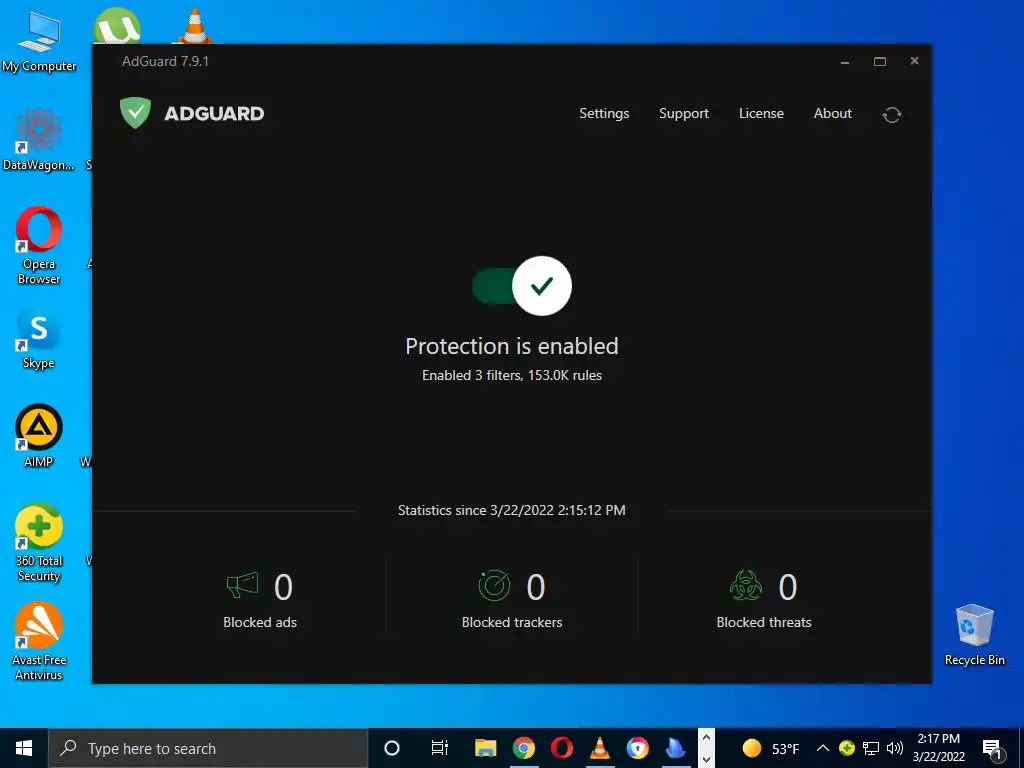Select the My Computer desktop icon

click(x=39, y=40)
